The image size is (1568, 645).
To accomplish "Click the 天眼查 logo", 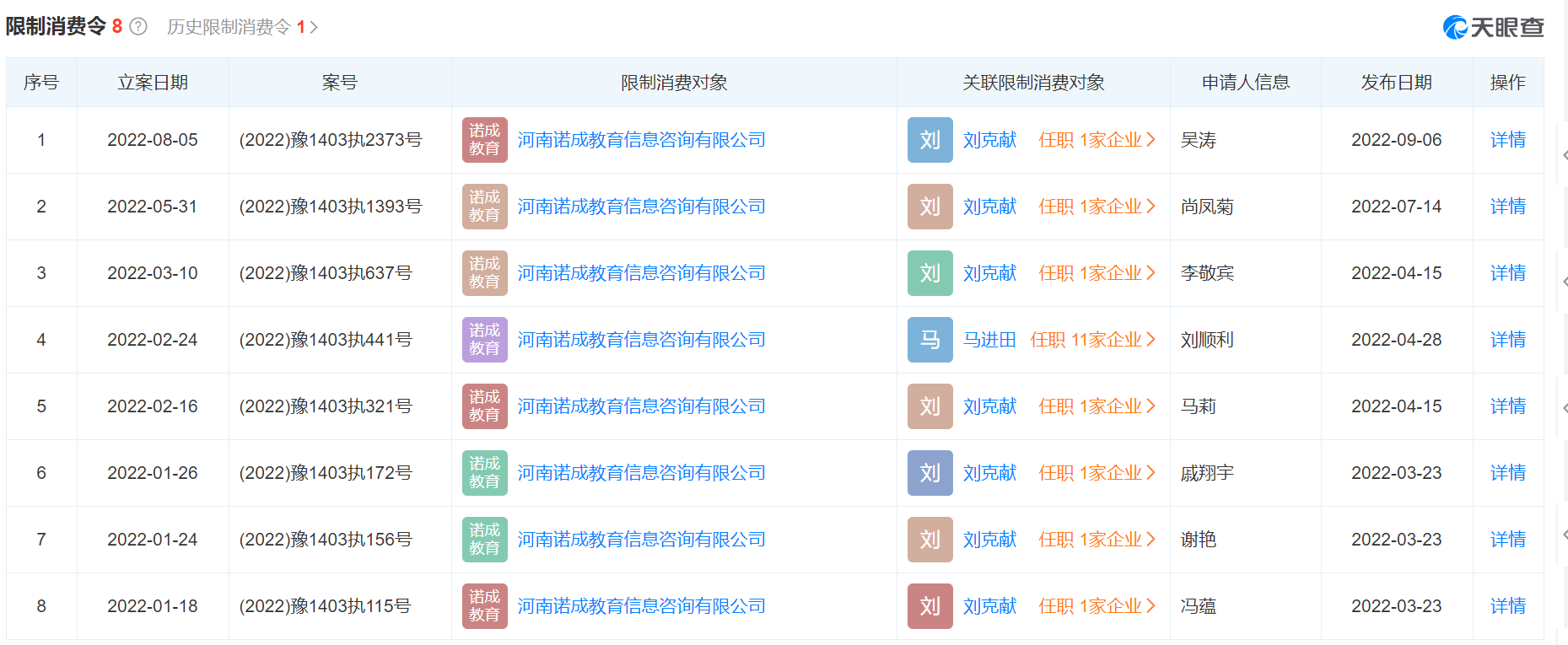I will (x=1494, y=27).
